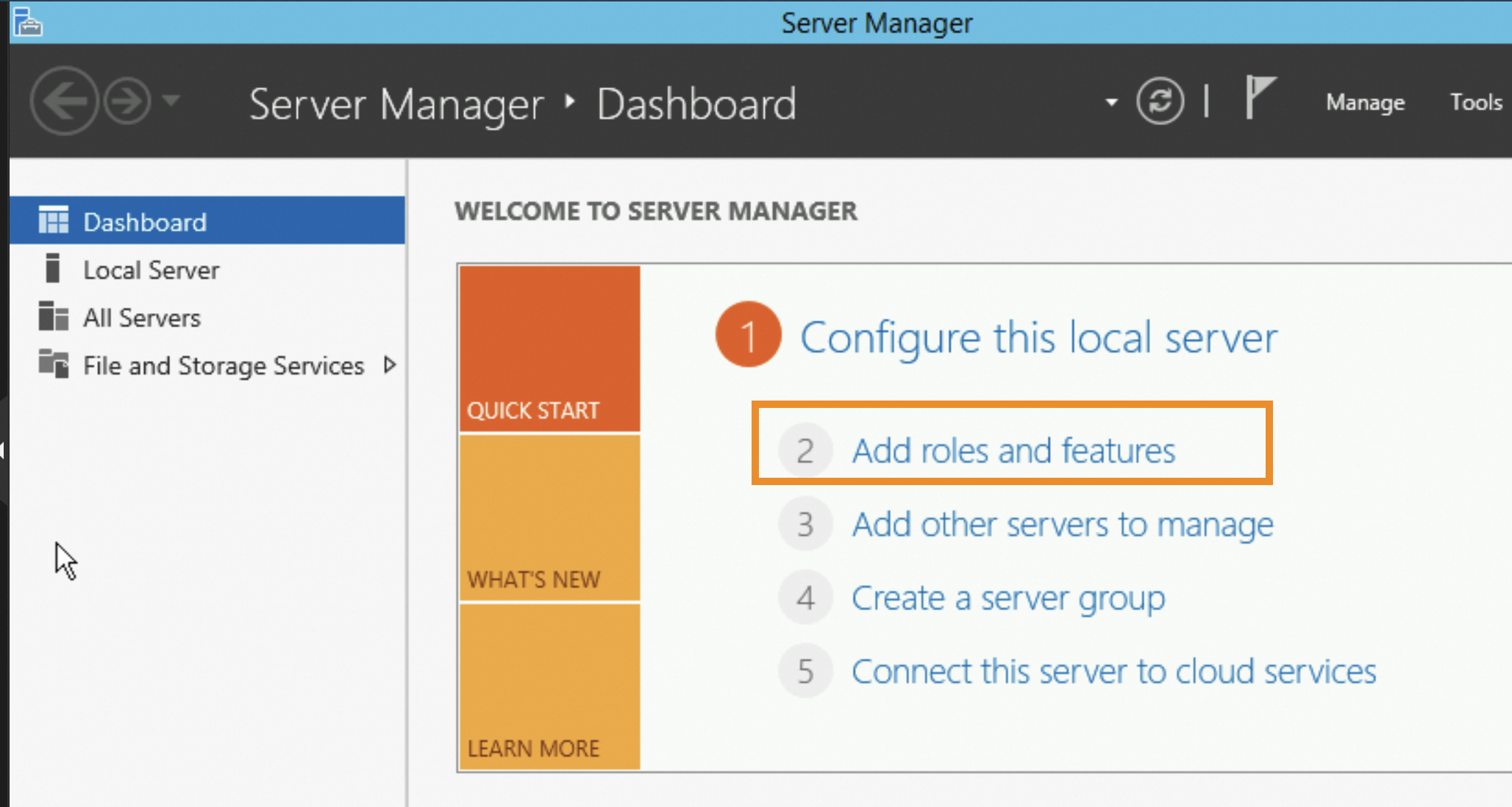Click the step 3 number circle

point(805,524)
